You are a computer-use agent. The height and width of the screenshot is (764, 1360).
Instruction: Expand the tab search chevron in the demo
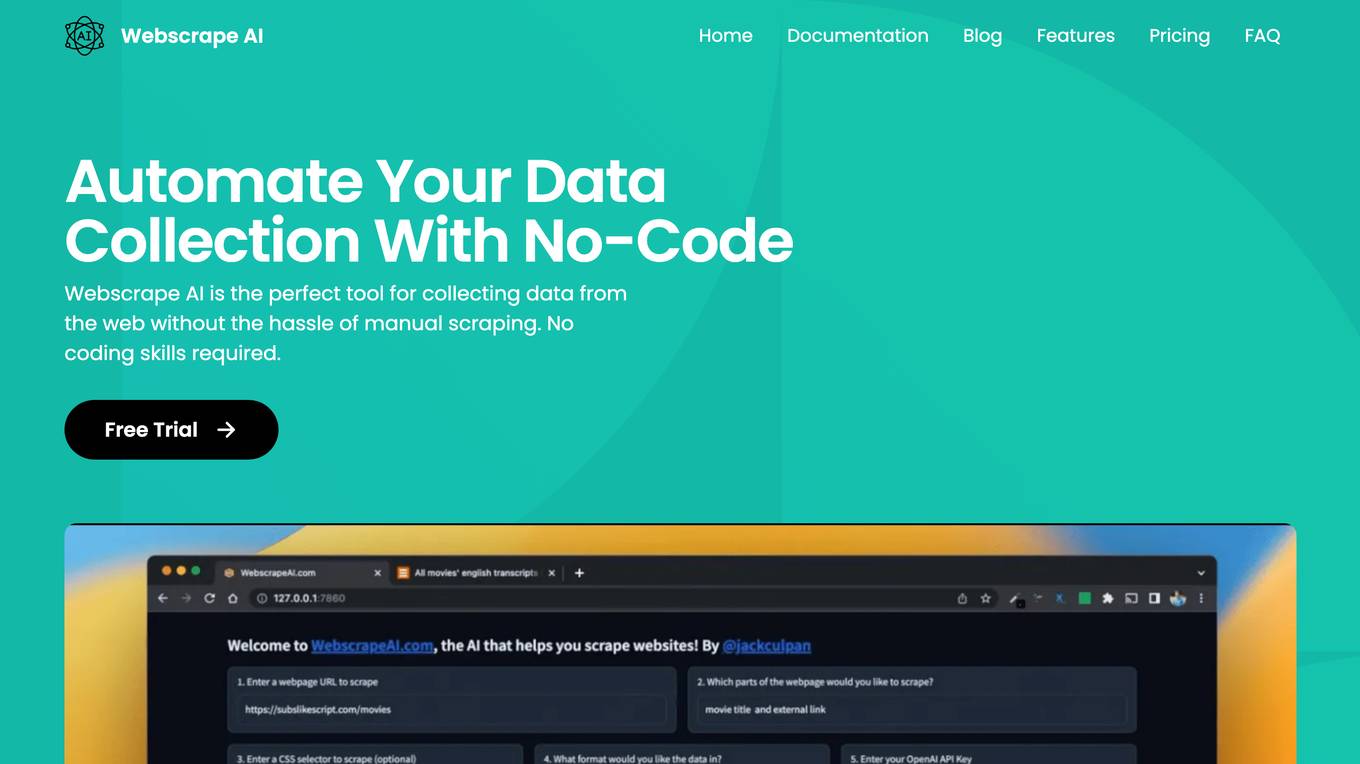[x=1201, y=573]
